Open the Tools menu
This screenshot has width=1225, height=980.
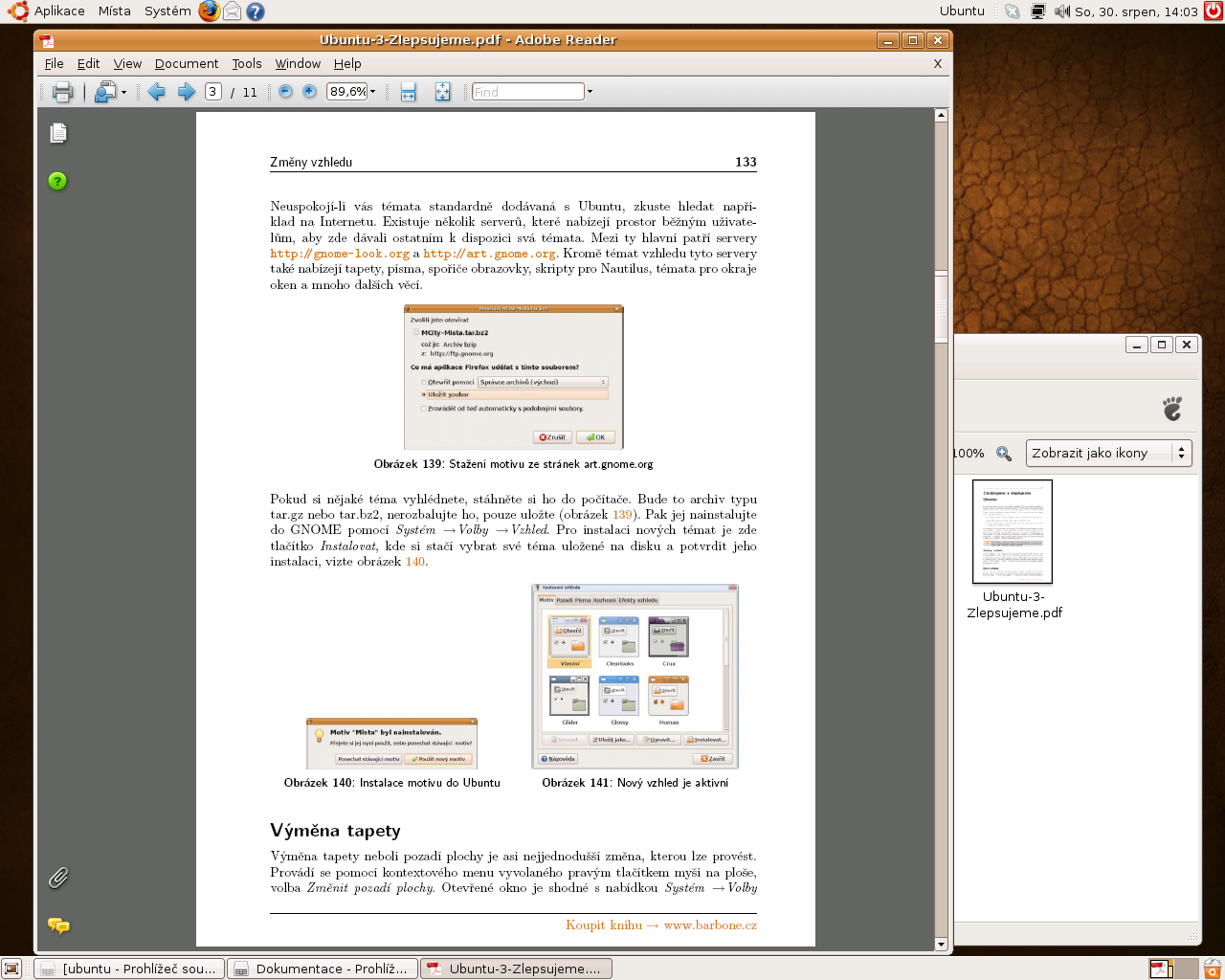pos(246,64)
